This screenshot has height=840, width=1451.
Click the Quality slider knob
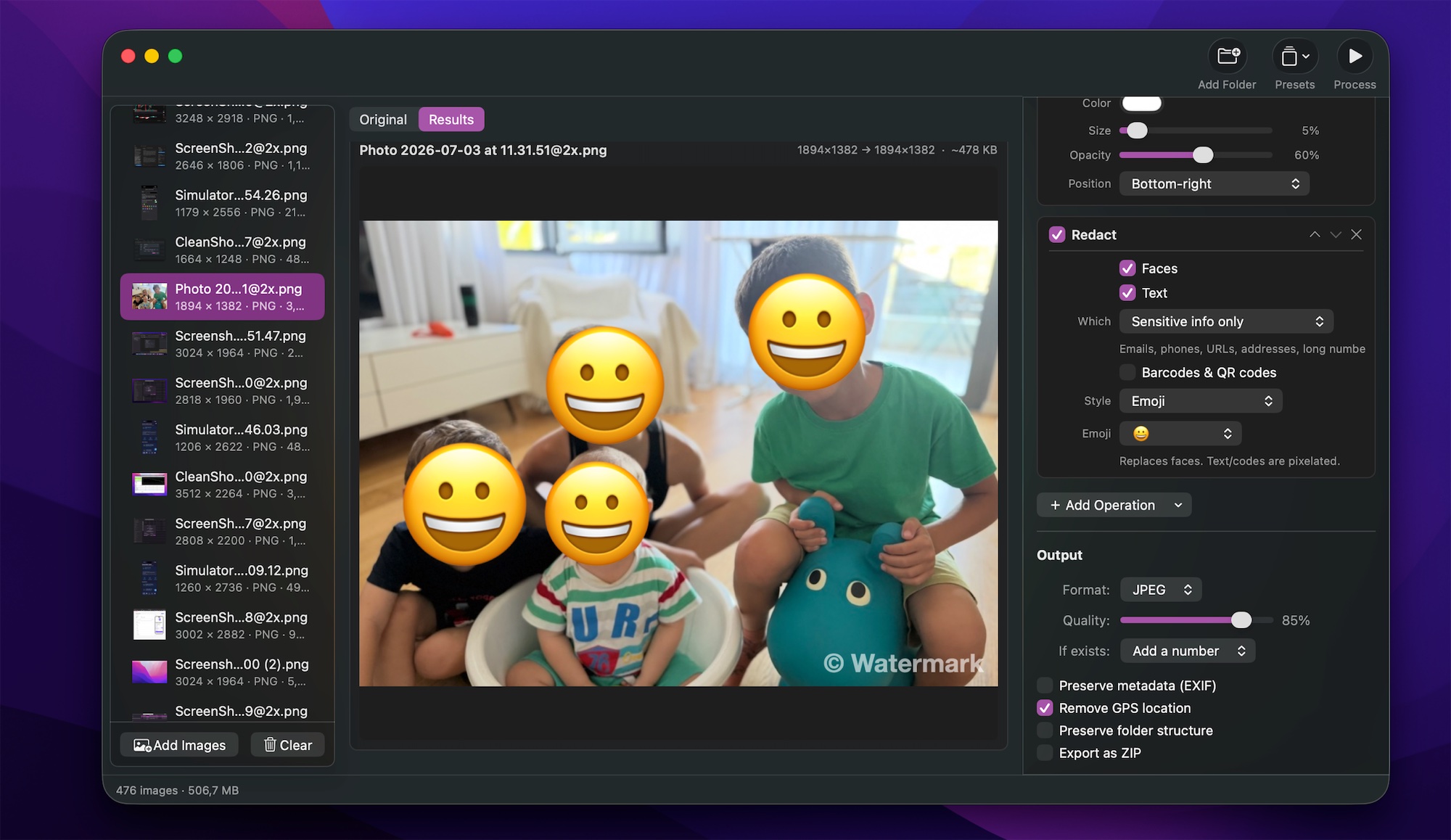click(1241, 620)
